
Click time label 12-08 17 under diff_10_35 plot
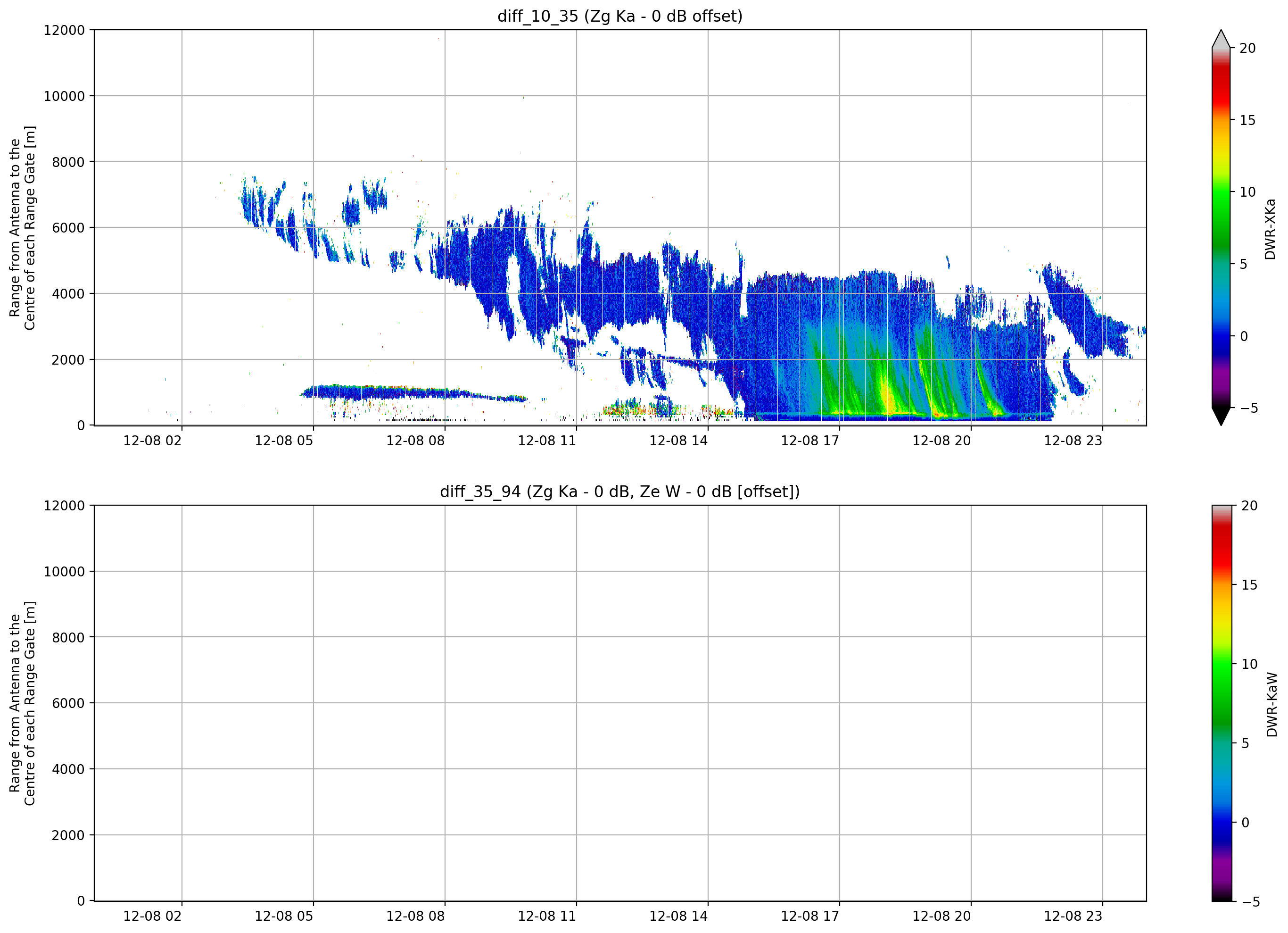(810, 441)
